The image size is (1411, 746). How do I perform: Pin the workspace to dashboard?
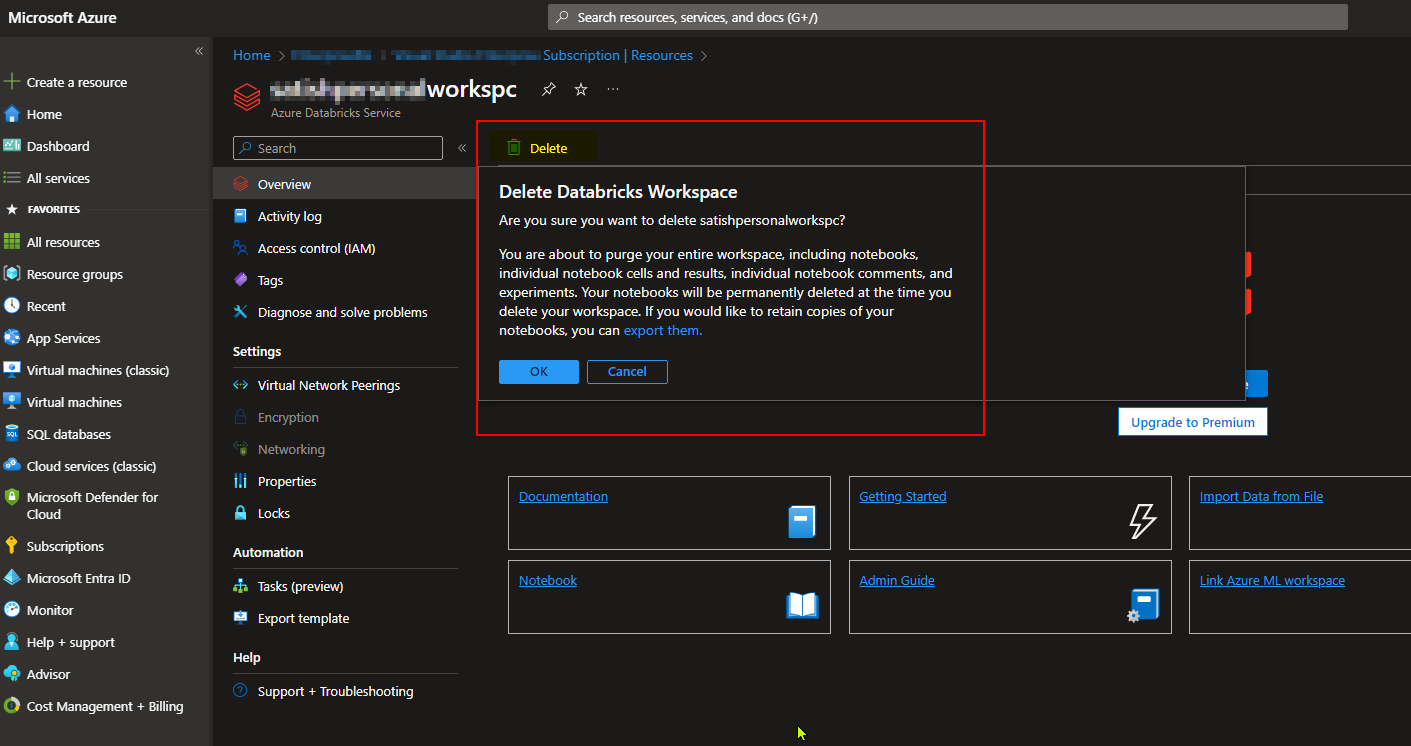(x=548, y=89)
